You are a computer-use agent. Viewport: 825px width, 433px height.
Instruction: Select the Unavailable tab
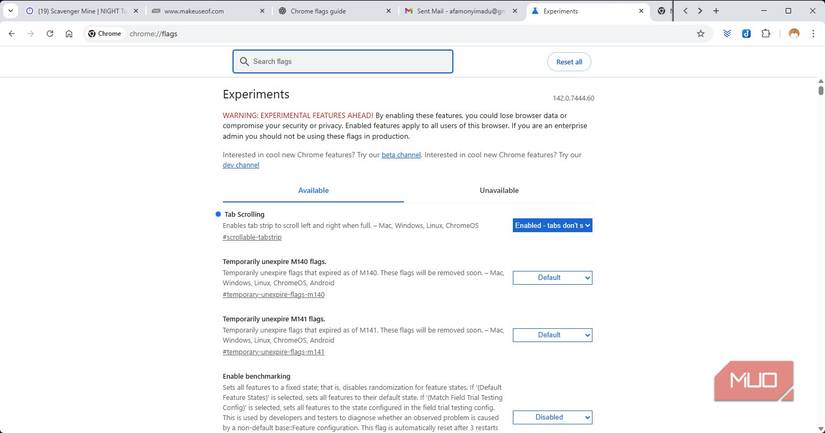[499, 190]
